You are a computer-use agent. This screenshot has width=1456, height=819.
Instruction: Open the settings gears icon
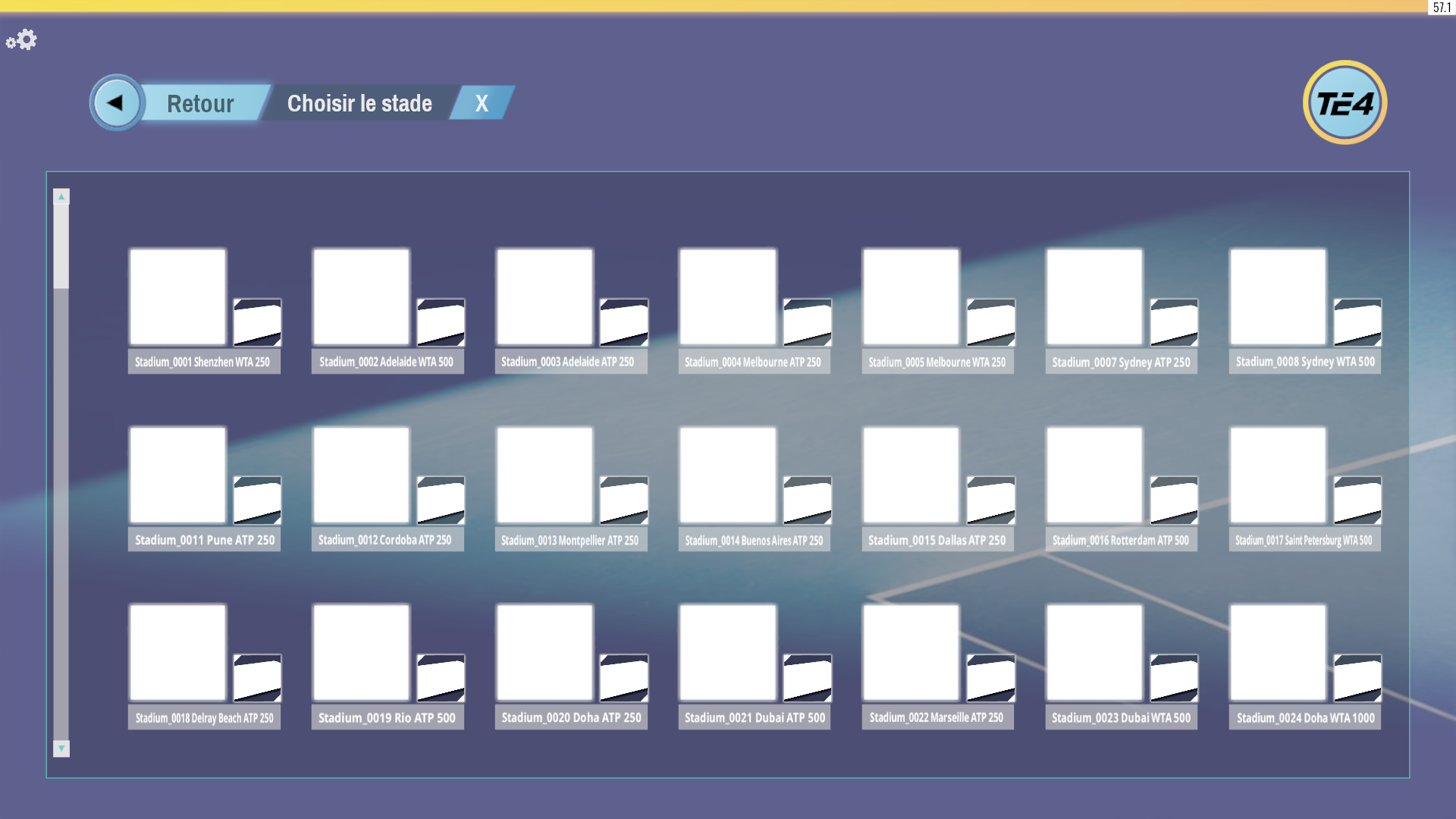21,39
